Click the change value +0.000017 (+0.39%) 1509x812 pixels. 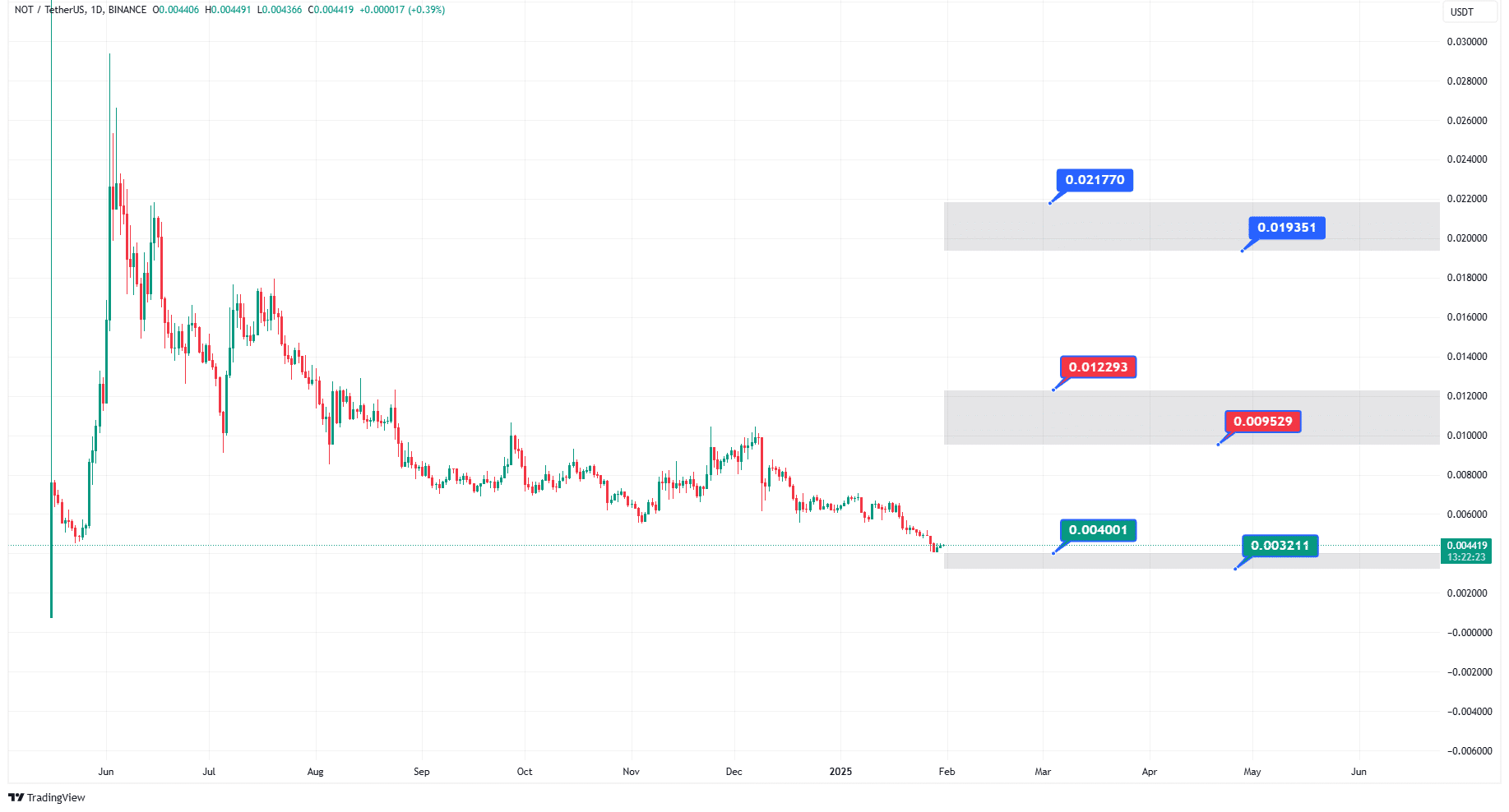(402, 10)
